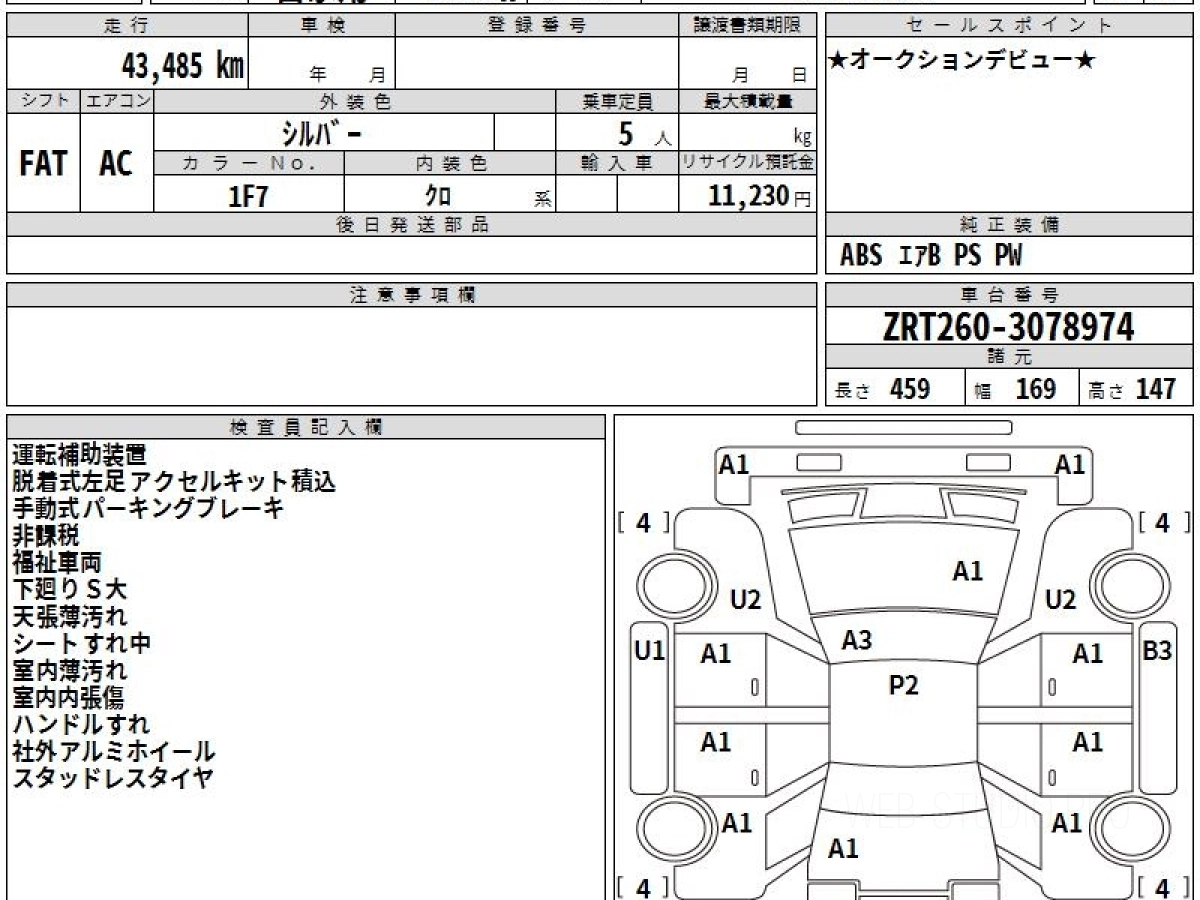1200x900 pixels.
Task: Select the P2 roof mark on diagram
Action: (x=904, y=685)
